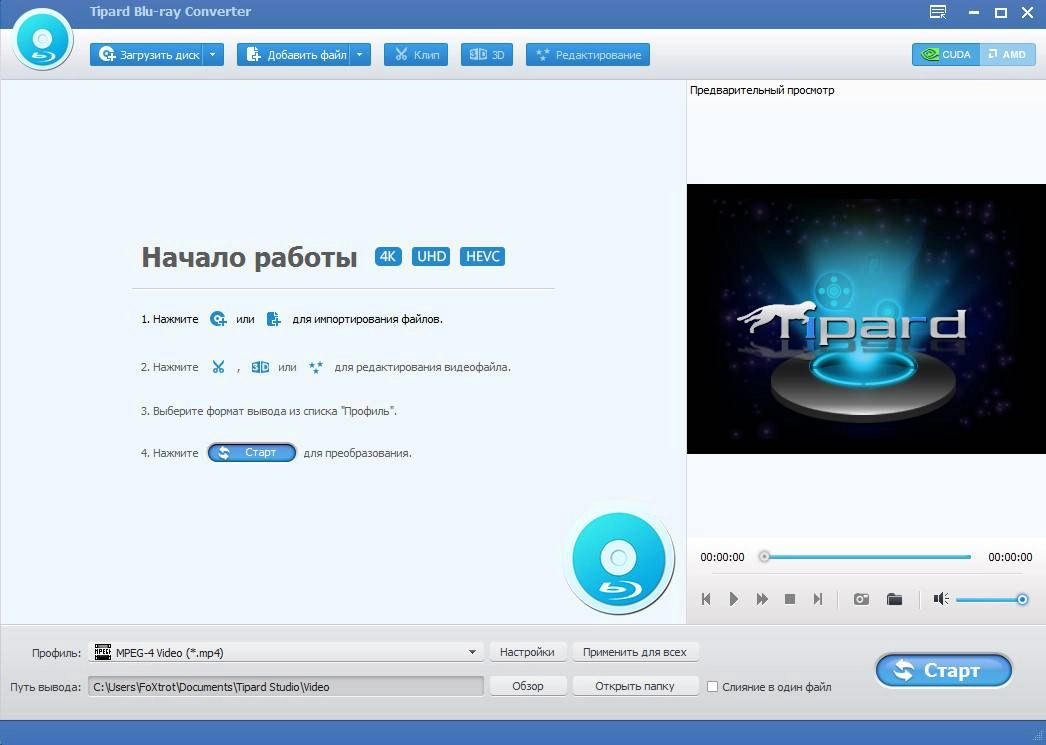1046x745 pixels.
Task: Open the snapshot folder icon
Action: point(895,599)
